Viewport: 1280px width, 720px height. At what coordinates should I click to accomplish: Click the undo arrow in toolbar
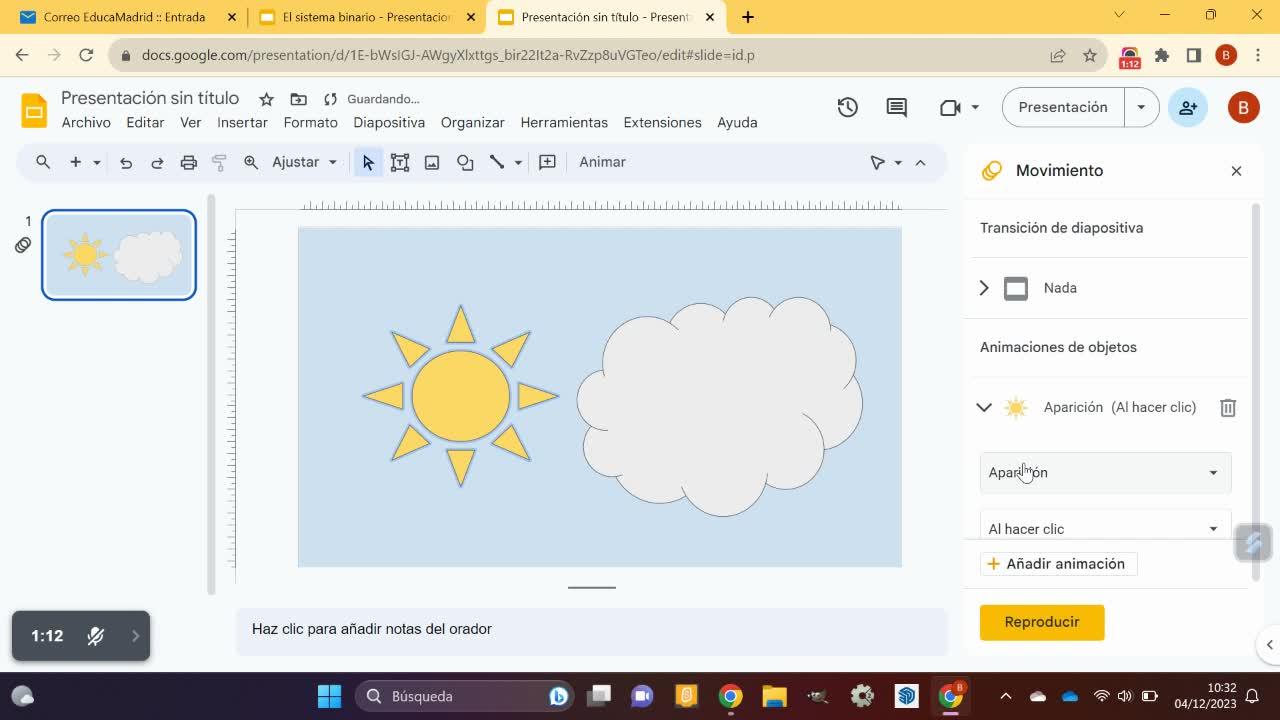click(x=126, y=162)
